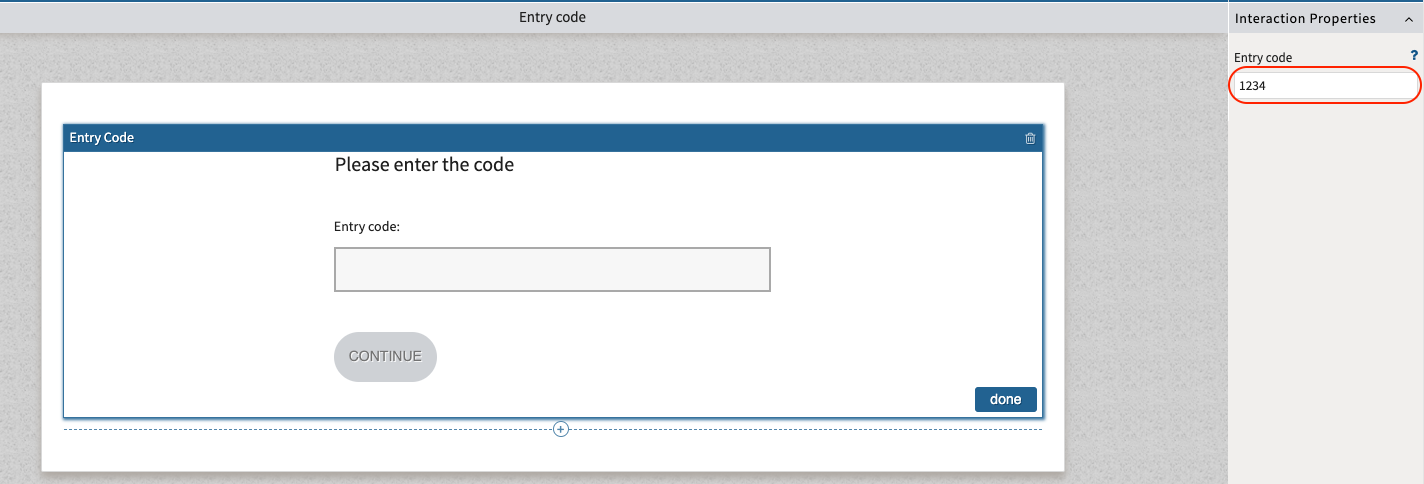
Task: Click the Entry code label in properties panel
Action: 1263,58
